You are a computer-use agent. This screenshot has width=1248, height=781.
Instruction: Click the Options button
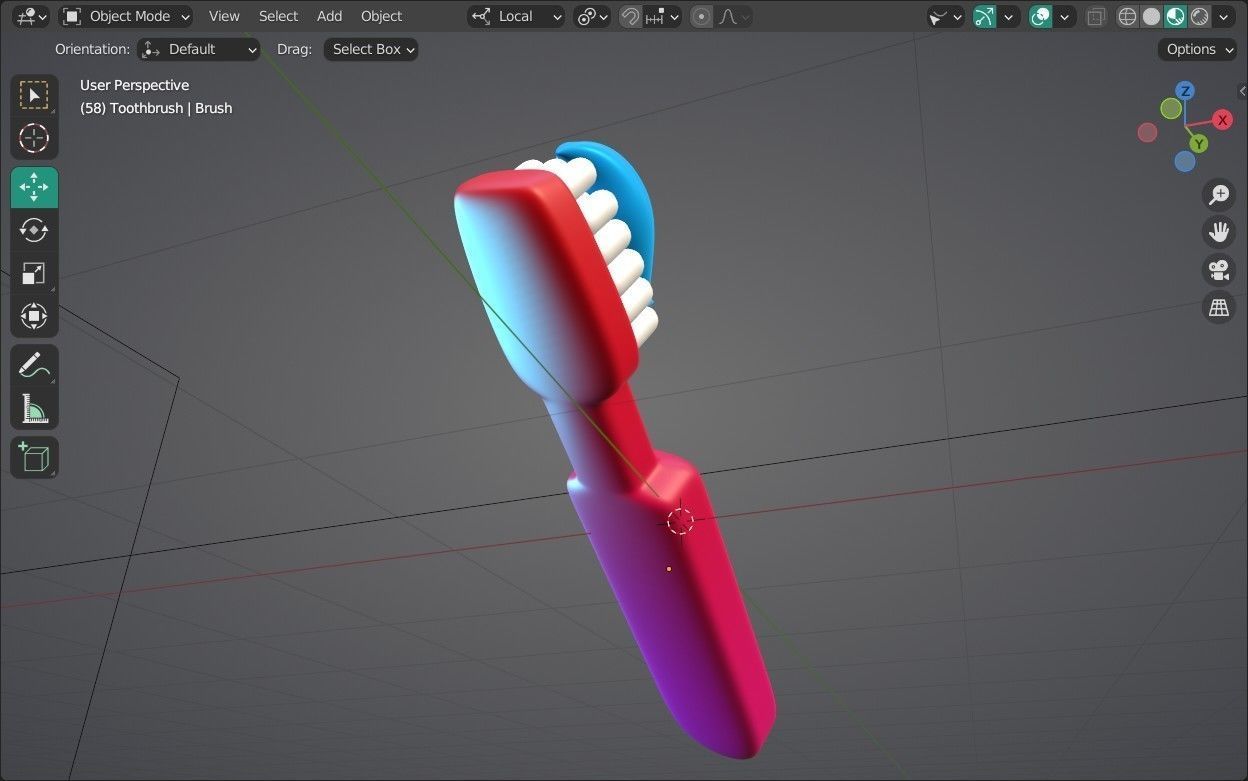[1196, 49]
